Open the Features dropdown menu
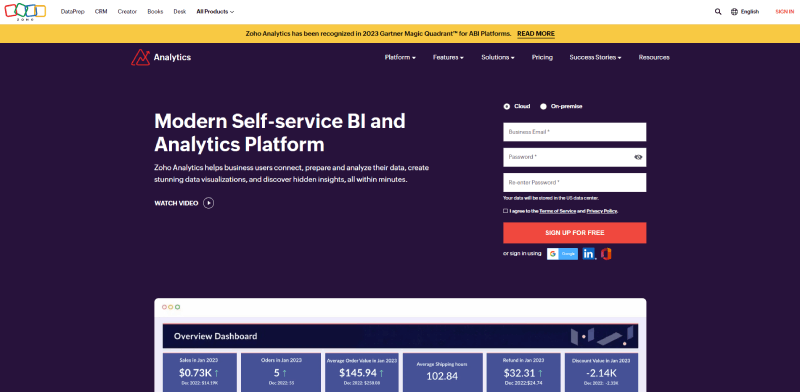The height and width of the screenshot is (392, 800). click(x=448, y=57)
